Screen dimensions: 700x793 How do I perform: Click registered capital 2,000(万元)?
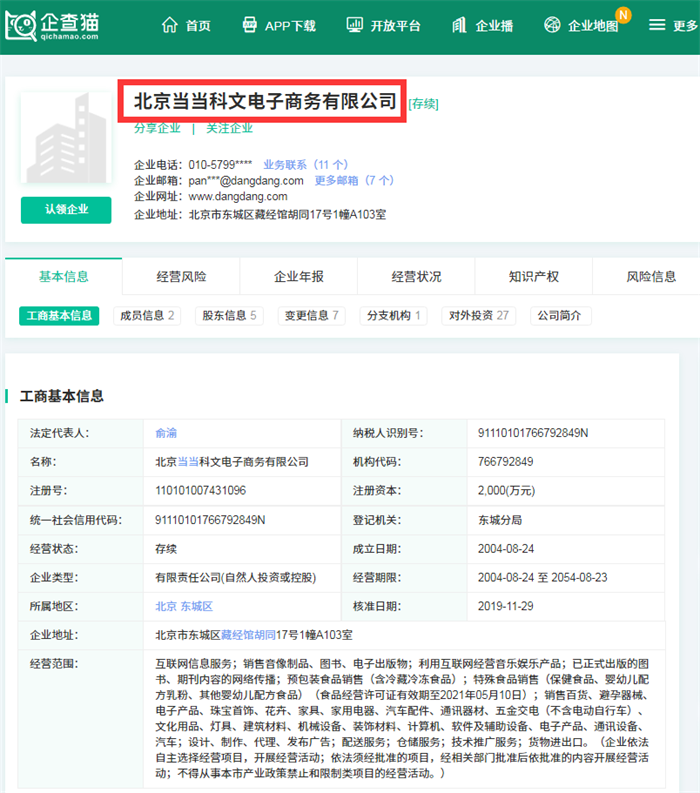click(x=506, y=491)
